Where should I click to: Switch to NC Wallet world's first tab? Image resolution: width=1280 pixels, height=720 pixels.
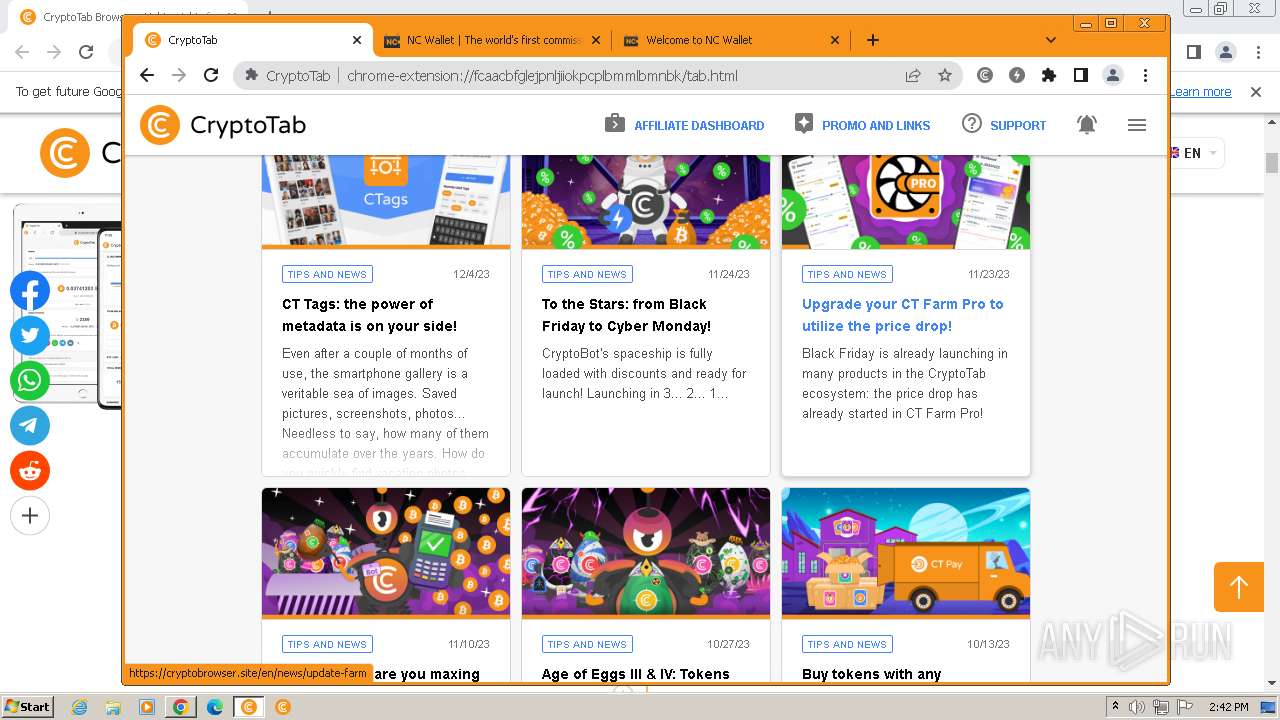[x=490, y=40]
